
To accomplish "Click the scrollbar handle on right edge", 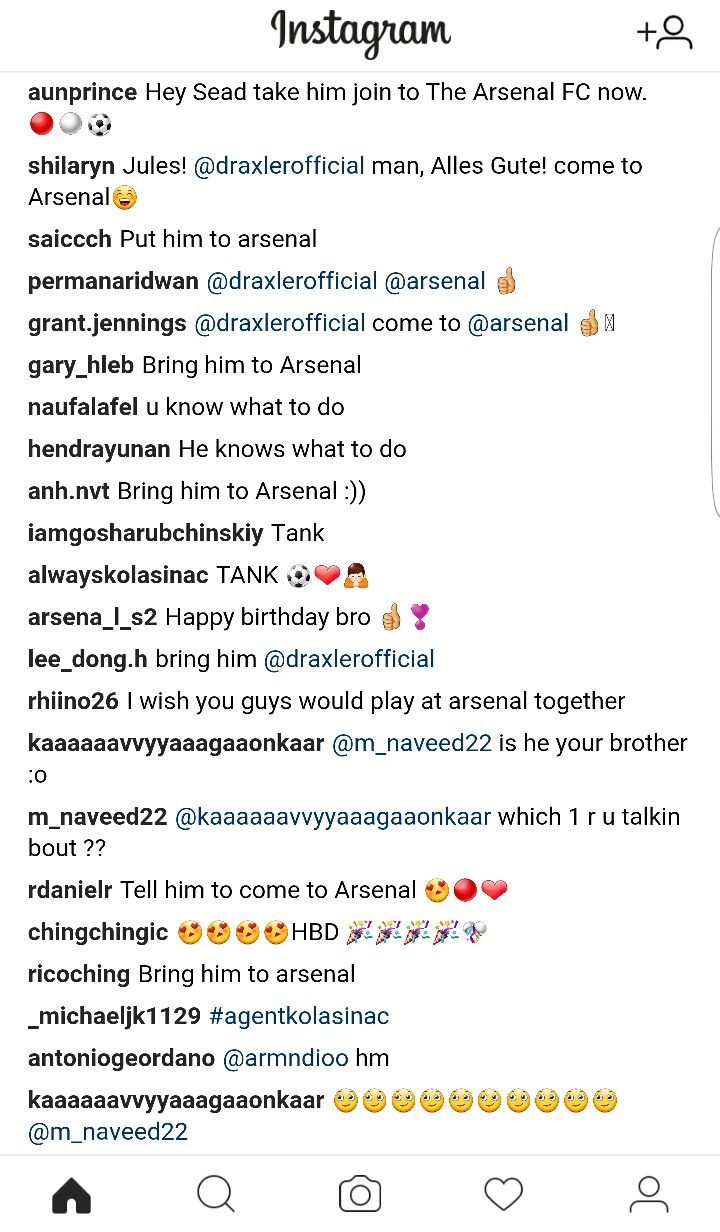I will [715, 372].
